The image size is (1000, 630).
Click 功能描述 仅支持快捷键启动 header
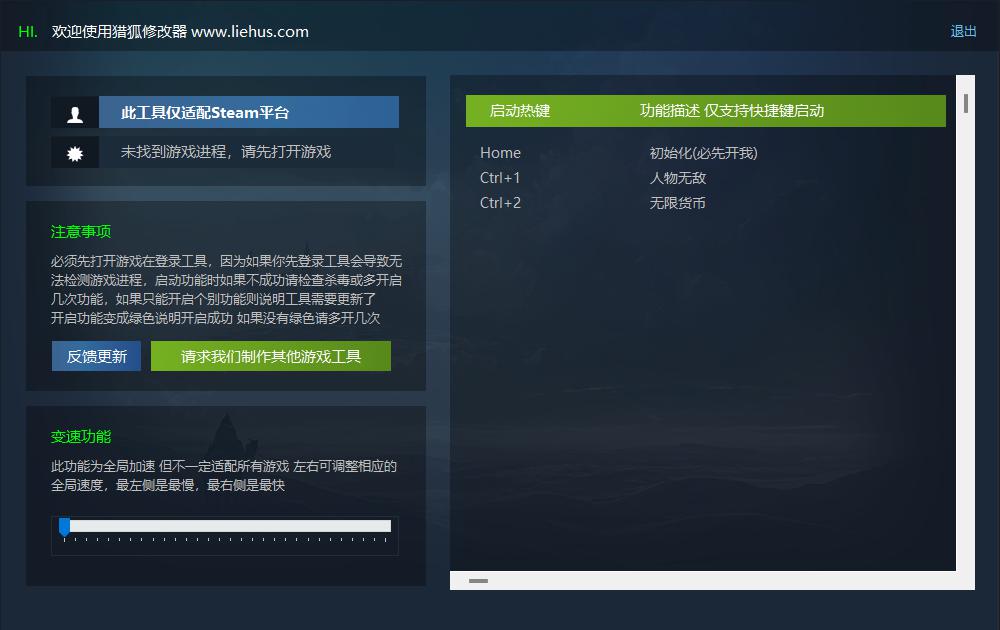click(x=732, y=111)
